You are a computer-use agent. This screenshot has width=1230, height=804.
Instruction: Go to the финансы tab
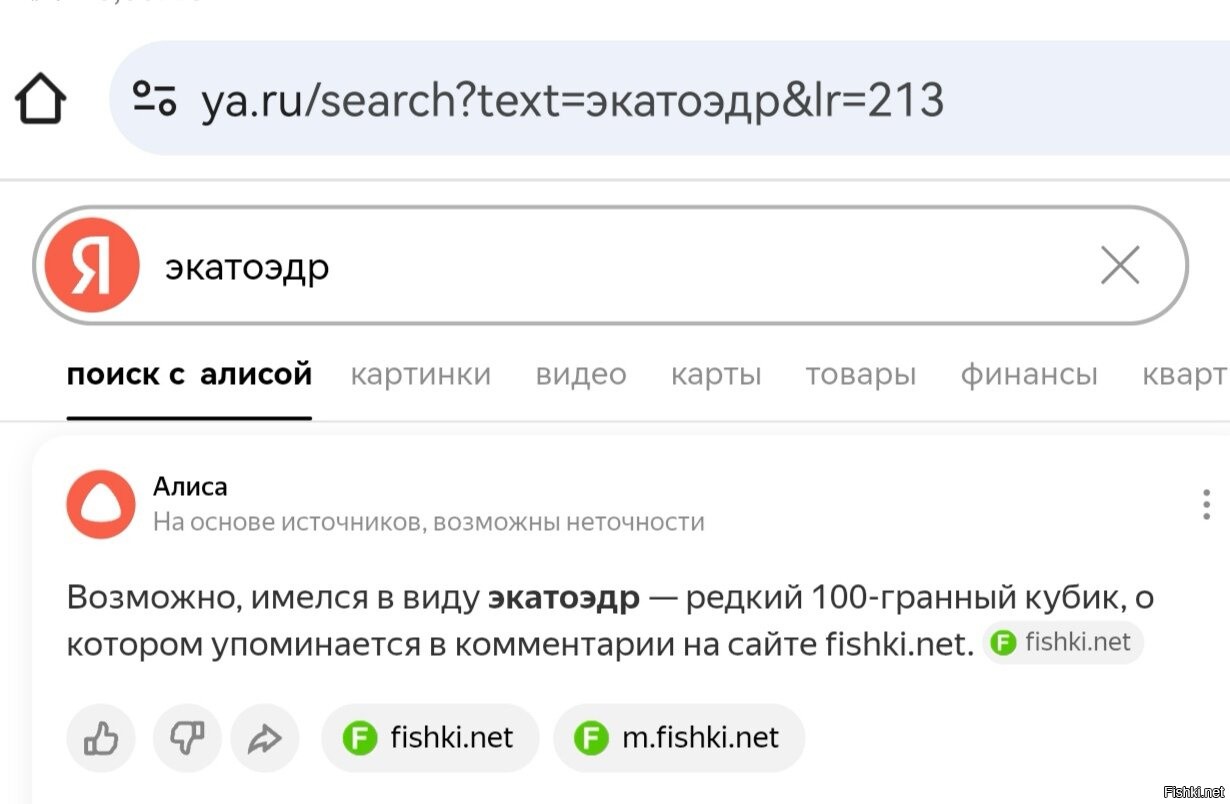pos(1029,375)
